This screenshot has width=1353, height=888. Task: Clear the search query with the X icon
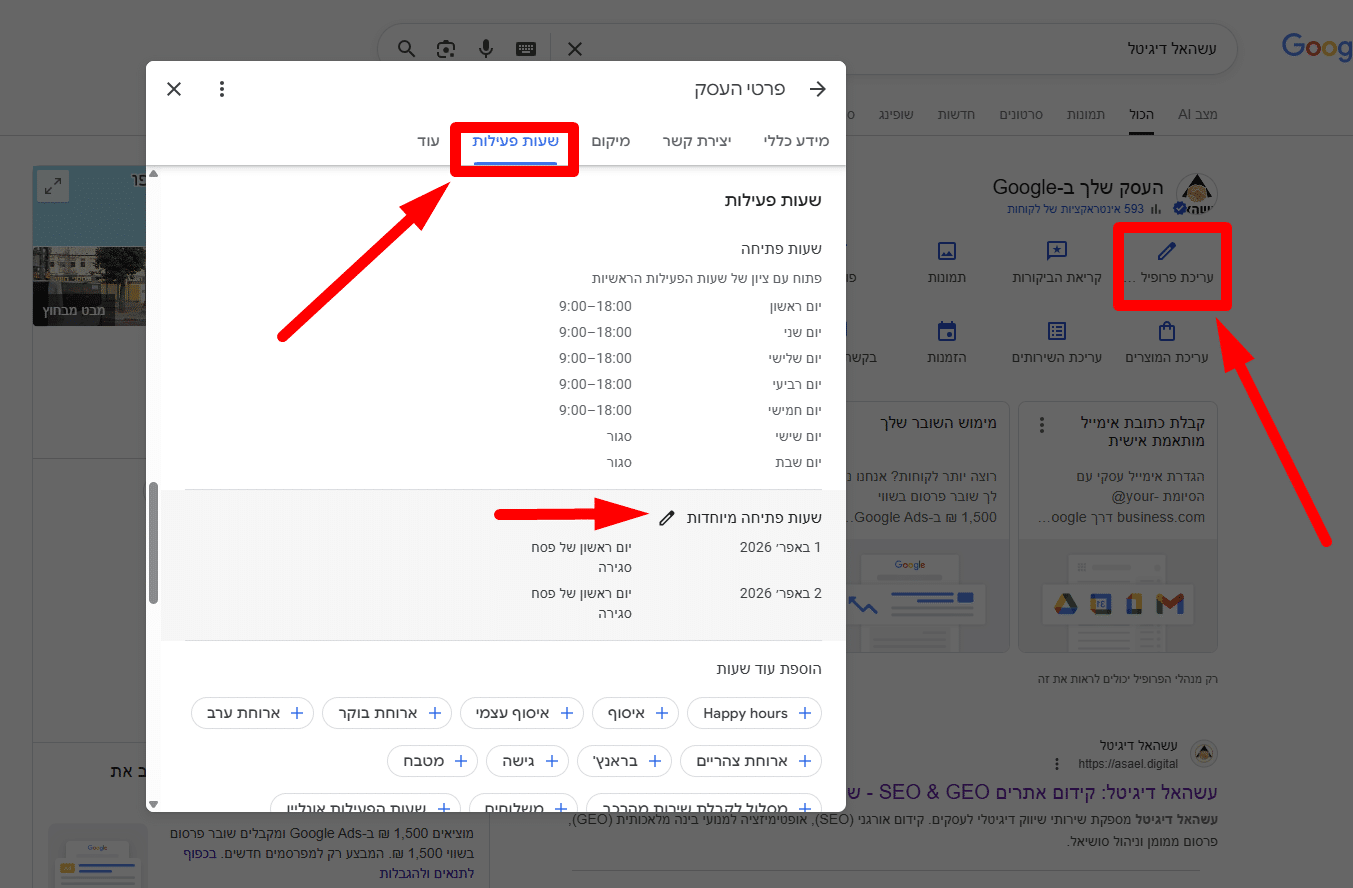pyautogui.click(x=575, y=49)
